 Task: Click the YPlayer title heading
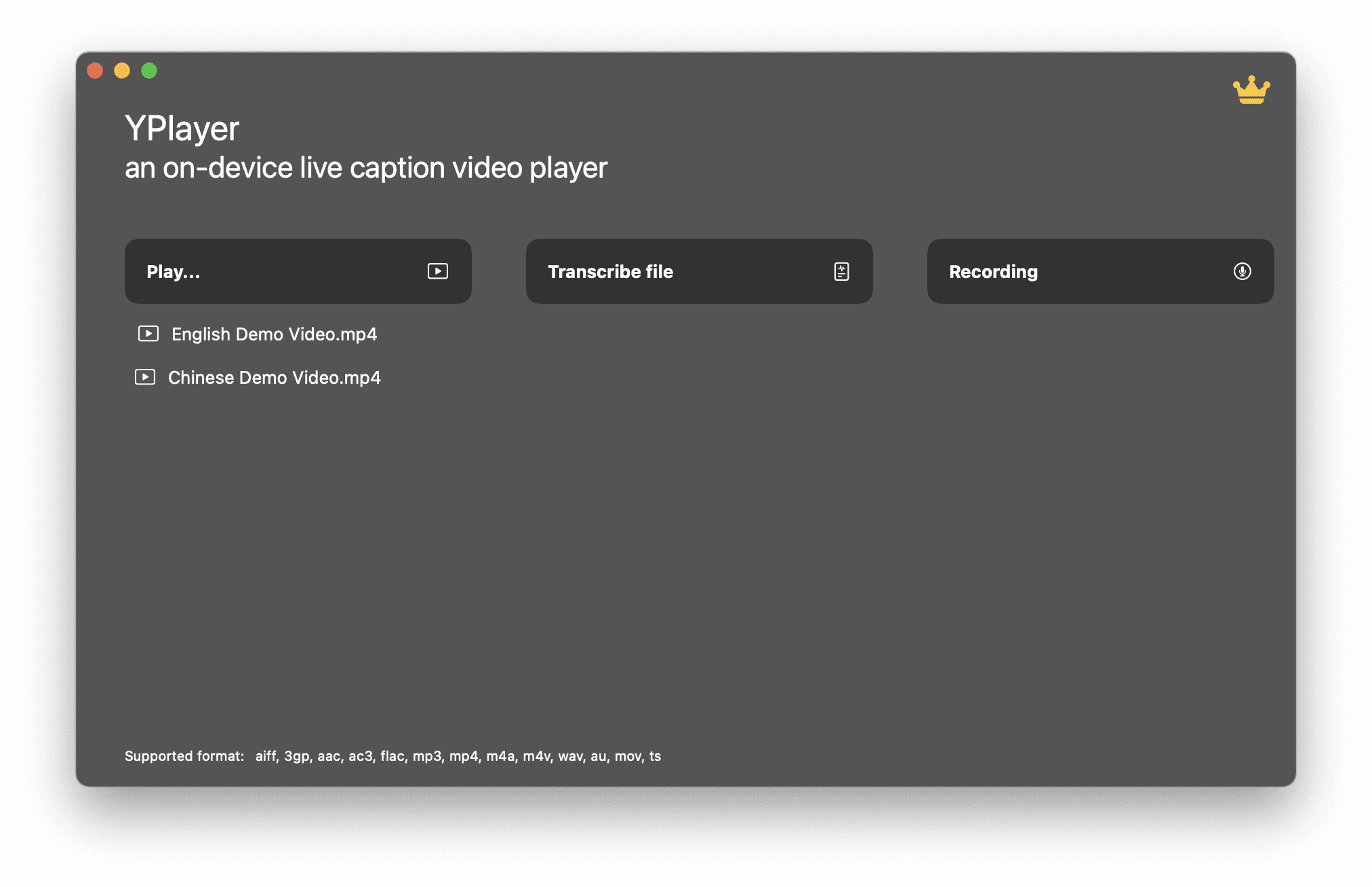[182, 128]
